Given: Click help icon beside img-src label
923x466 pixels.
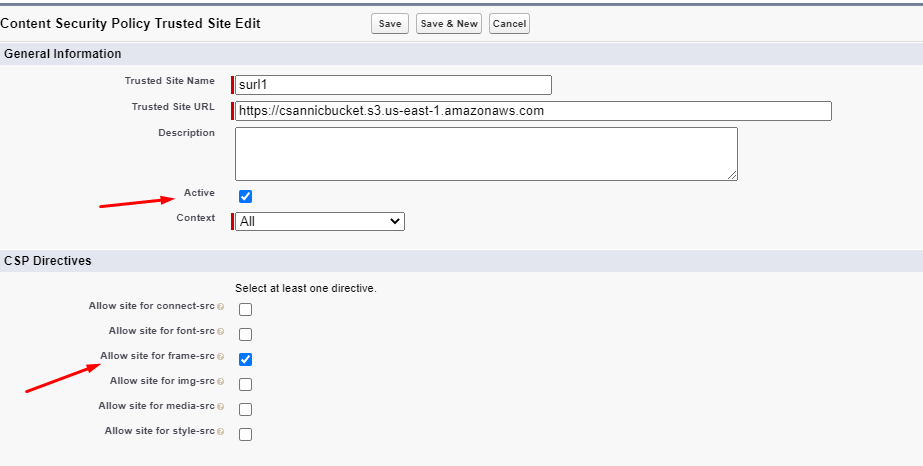Looking at the screenshot, I should pos(220,382).
